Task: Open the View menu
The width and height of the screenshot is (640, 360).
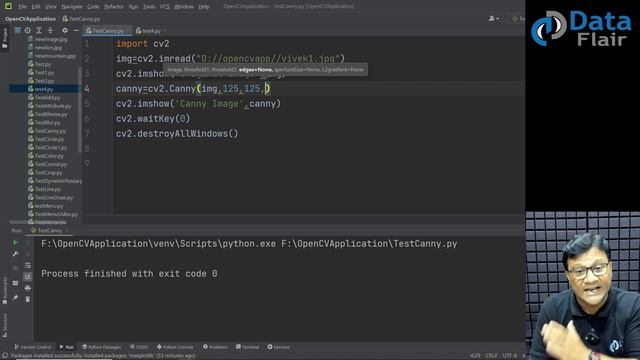Action: pos(51,7)
